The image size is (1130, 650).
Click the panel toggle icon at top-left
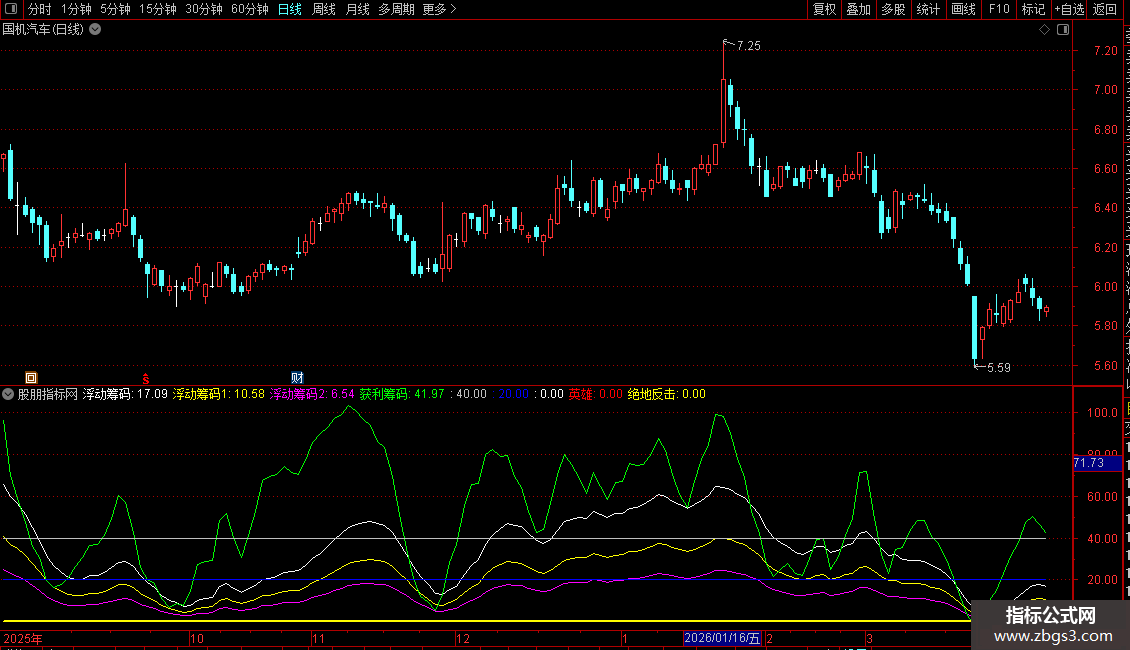coord(12,10)
